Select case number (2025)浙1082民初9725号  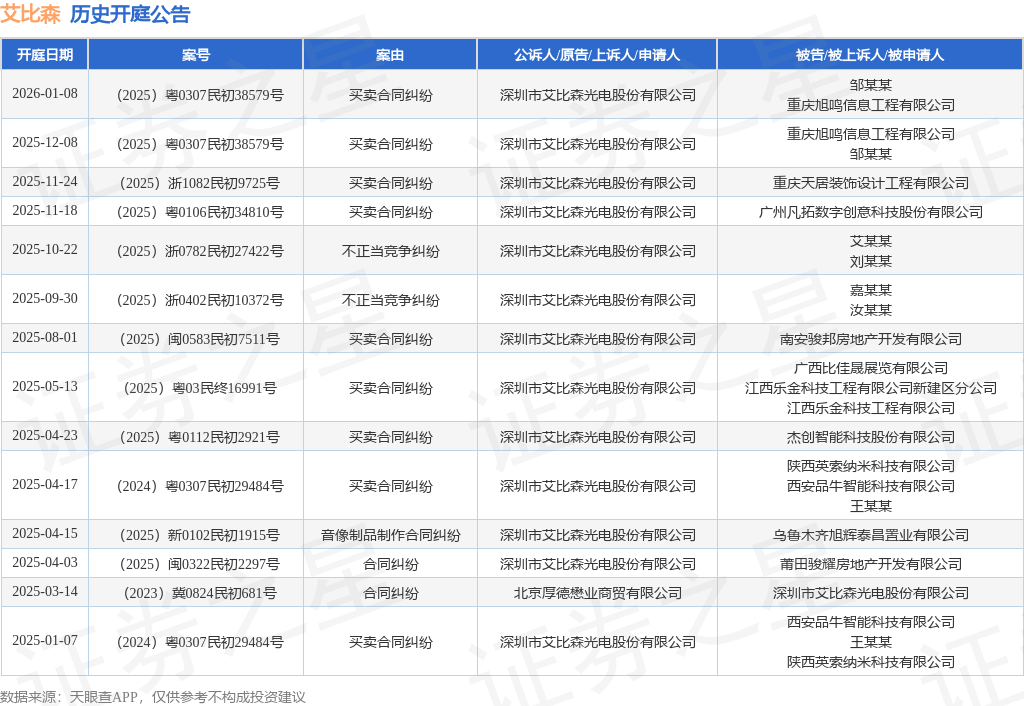[199, 184]
